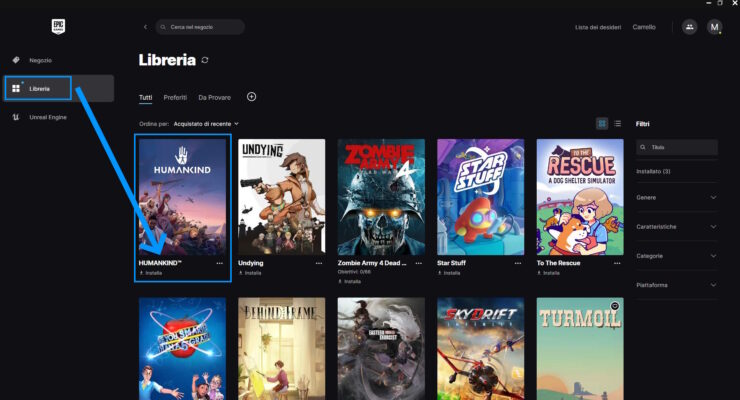Click the Cerca nel negozio search field
740x400 pixels.
[205, 27]
